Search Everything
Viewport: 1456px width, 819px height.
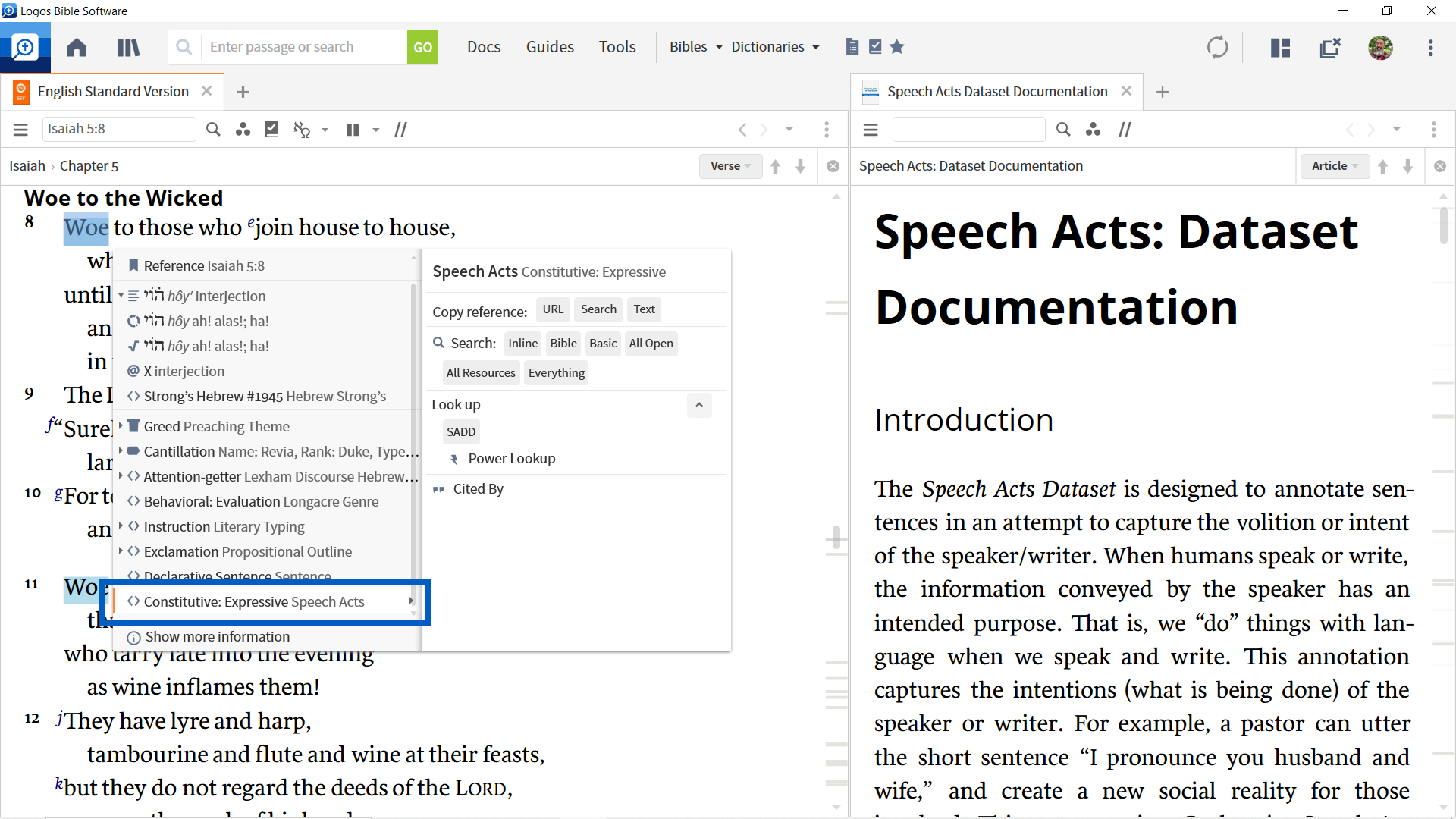[x=556, y=373]
